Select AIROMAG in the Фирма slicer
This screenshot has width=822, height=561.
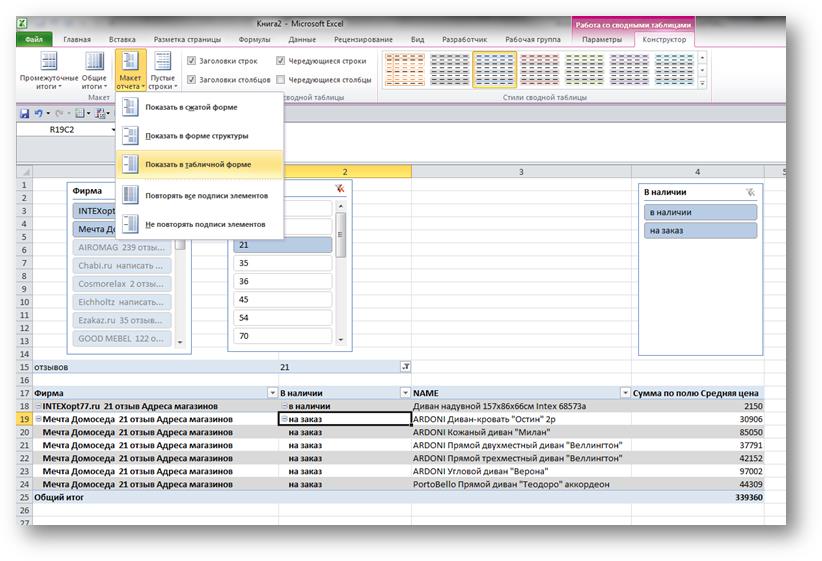click(122, 247)
